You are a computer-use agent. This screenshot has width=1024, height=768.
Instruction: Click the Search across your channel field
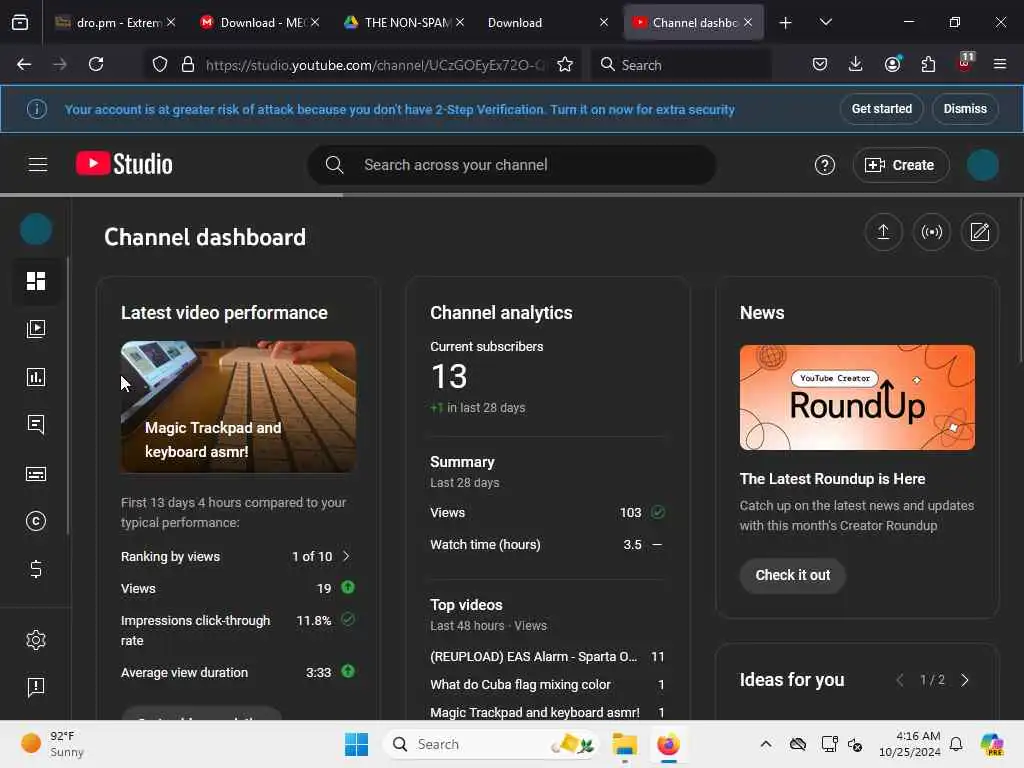(512, 165)
